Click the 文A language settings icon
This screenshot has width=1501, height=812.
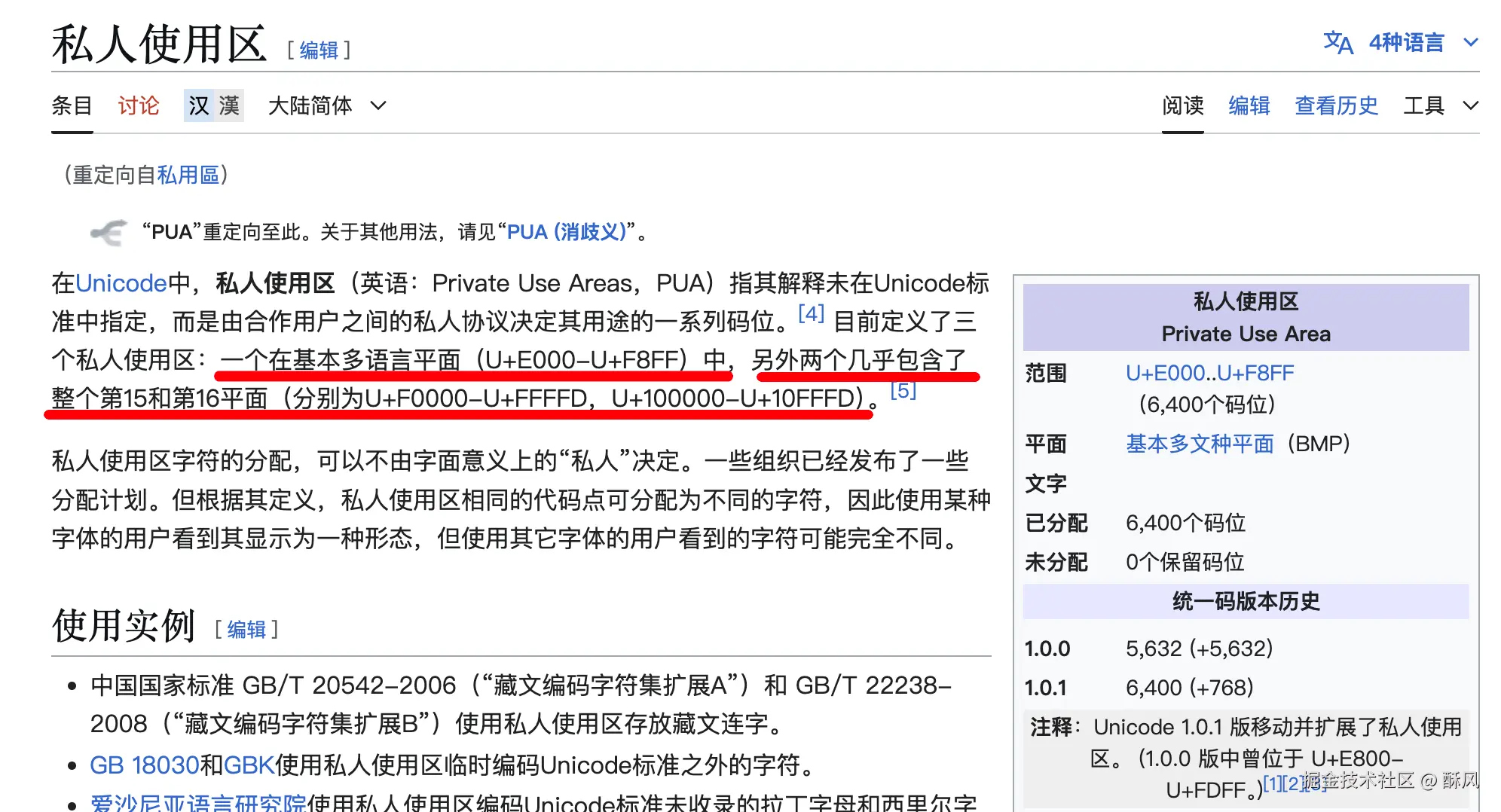[x=1337, y=43]
